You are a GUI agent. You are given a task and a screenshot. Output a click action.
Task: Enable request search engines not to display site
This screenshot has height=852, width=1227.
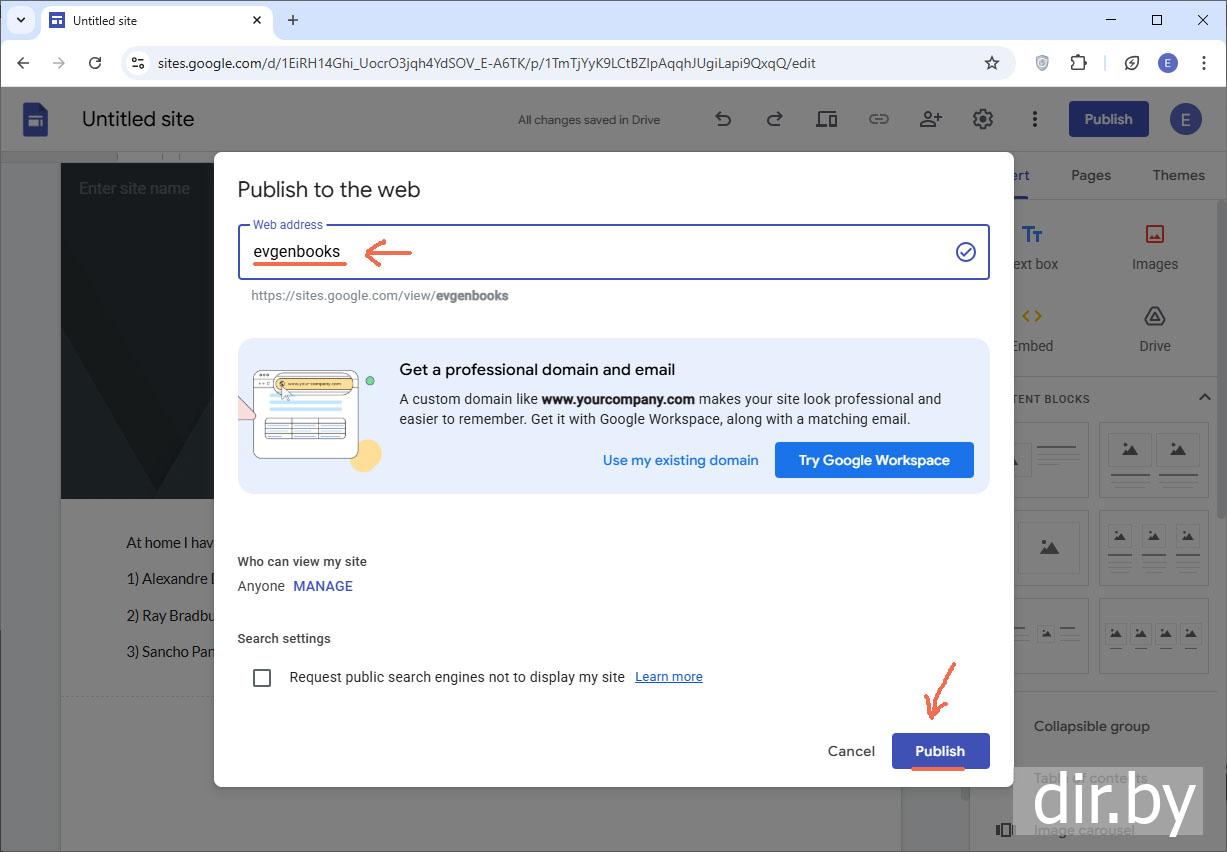coord(262,678)
